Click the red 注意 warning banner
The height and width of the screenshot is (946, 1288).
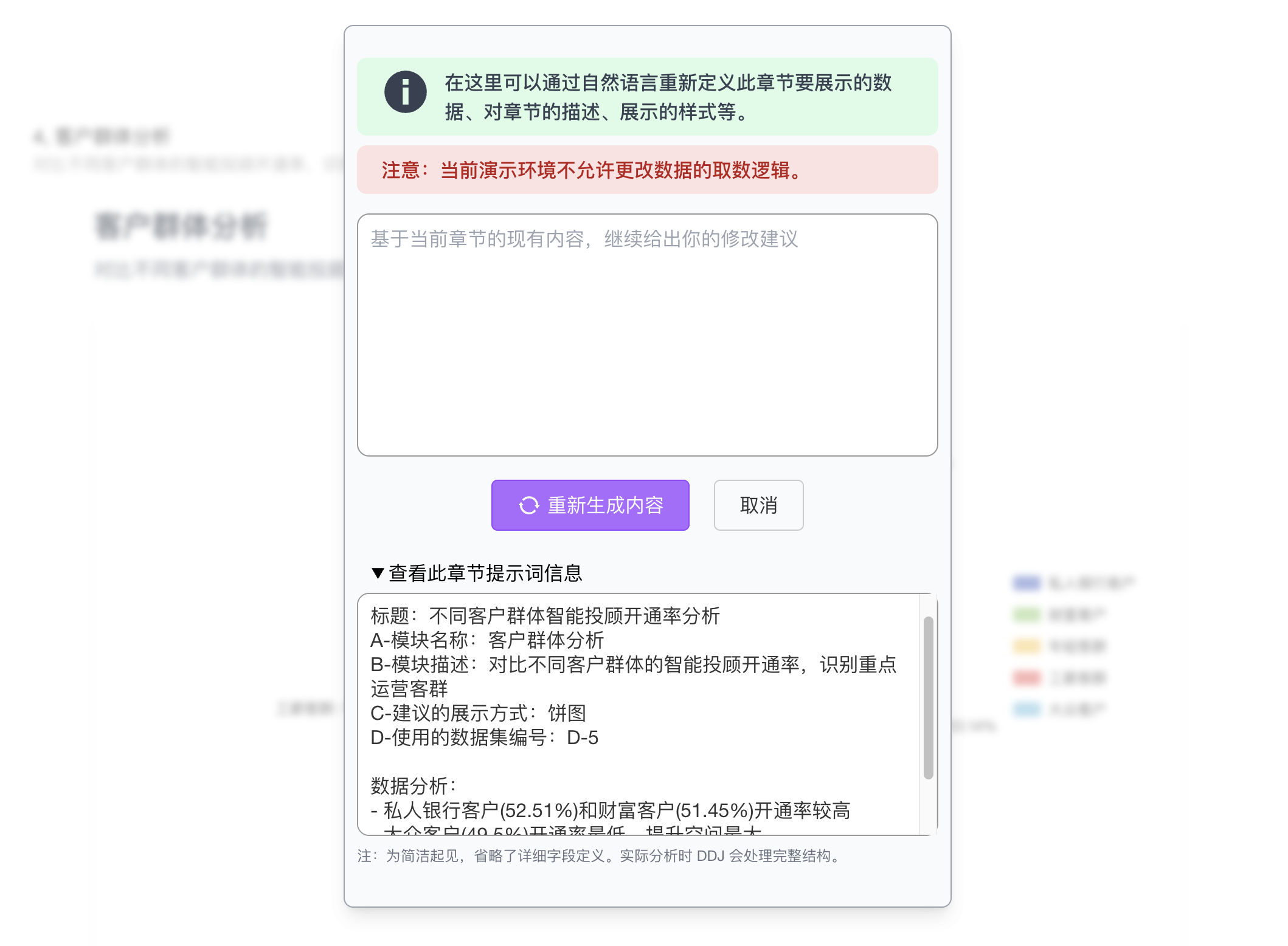[648, 170]
